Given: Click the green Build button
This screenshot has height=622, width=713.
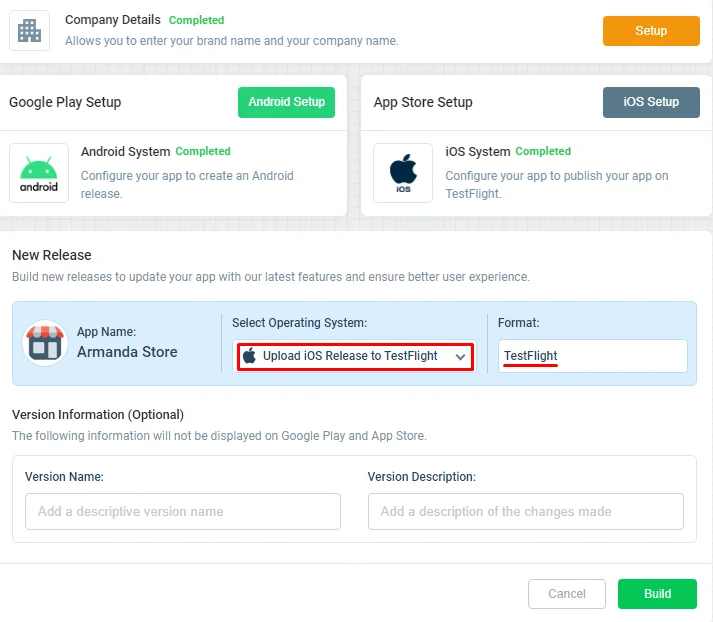Looking at the screenshot, I should point(657,594).
